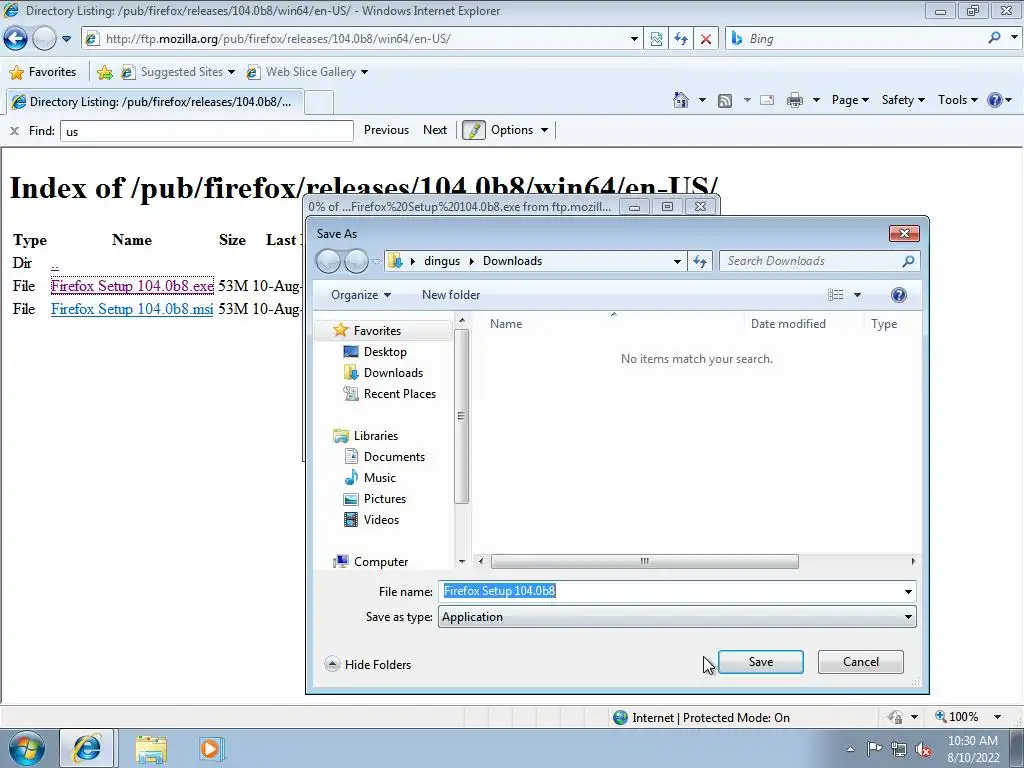
Task: Close the Find bar with X
Action: tap(14, 131)
